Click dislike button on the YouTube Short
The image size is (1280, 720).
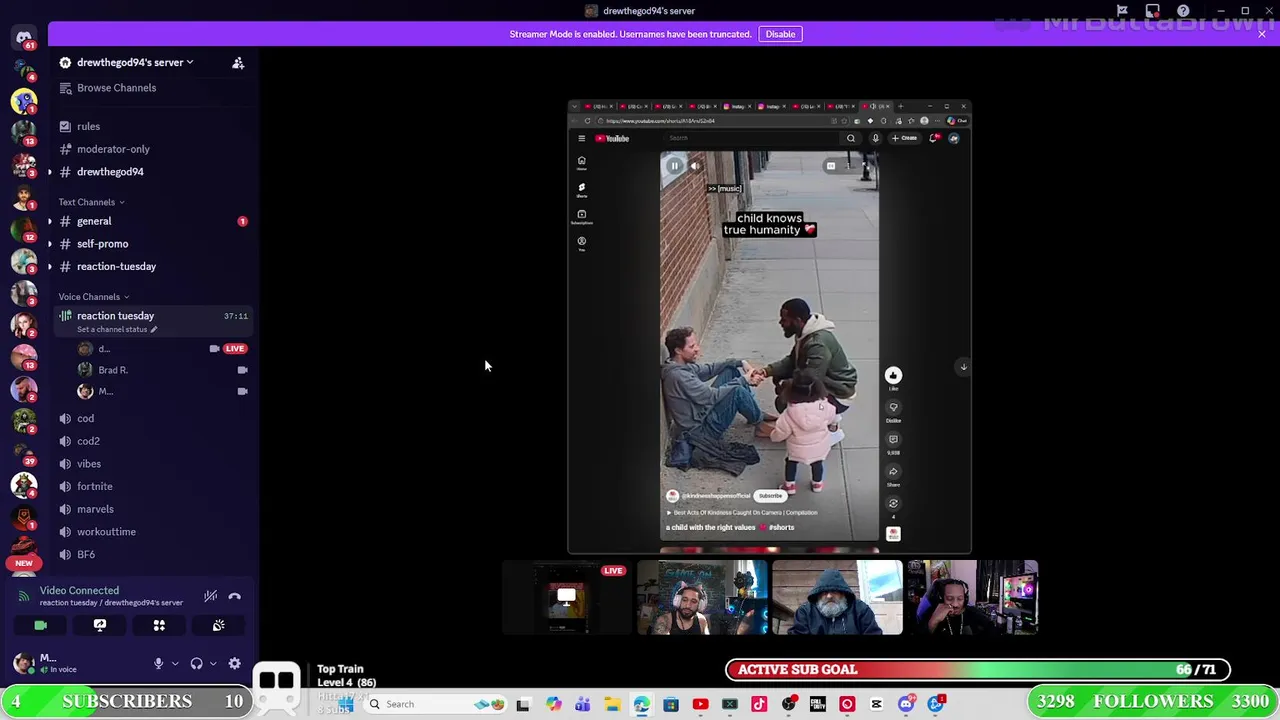(893, 407)
